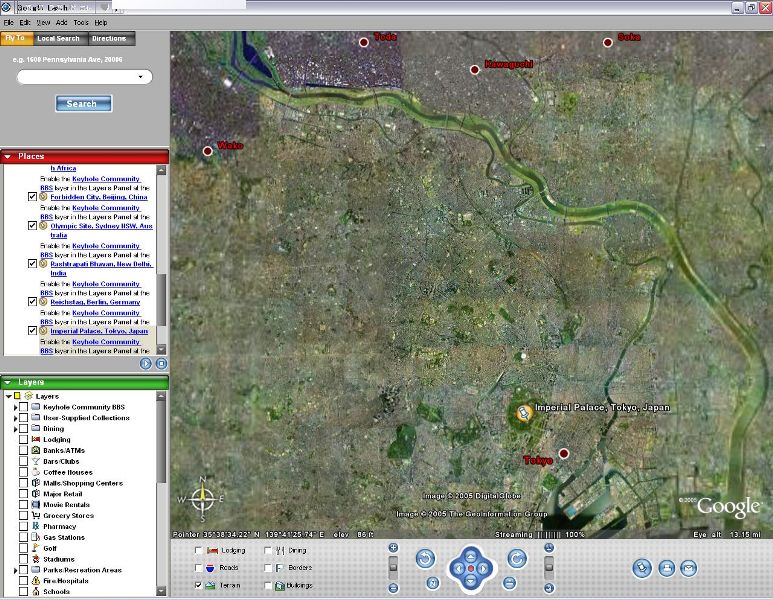The image size is (773, 600).
Task: Uncheck Imperial Palace placemark checkbox in Places
Action: (32, 331)
